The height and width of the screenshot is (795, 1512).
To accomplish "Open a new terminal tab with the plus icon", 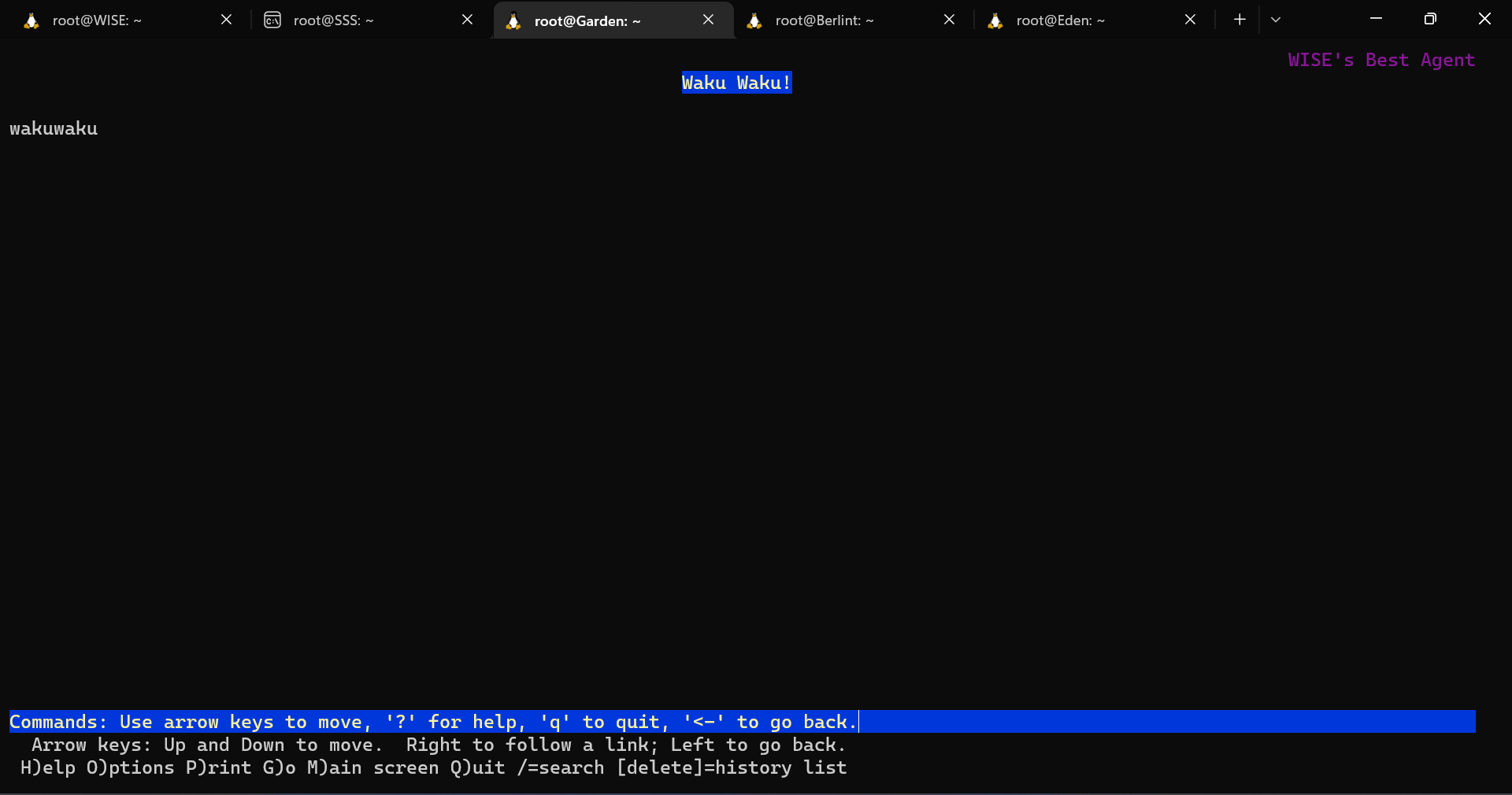I will coord(1239,19).
